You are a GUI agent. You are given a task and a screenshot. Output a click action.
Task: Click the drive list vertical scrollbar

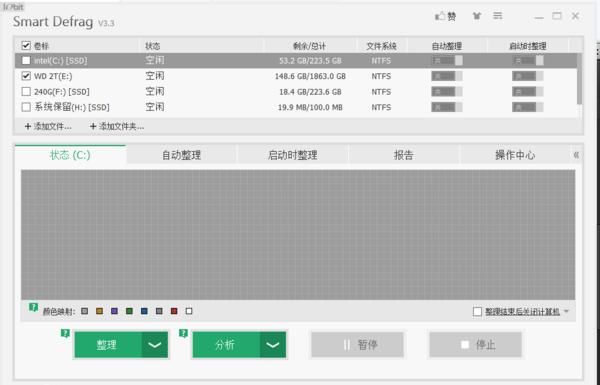coord(580,78)
